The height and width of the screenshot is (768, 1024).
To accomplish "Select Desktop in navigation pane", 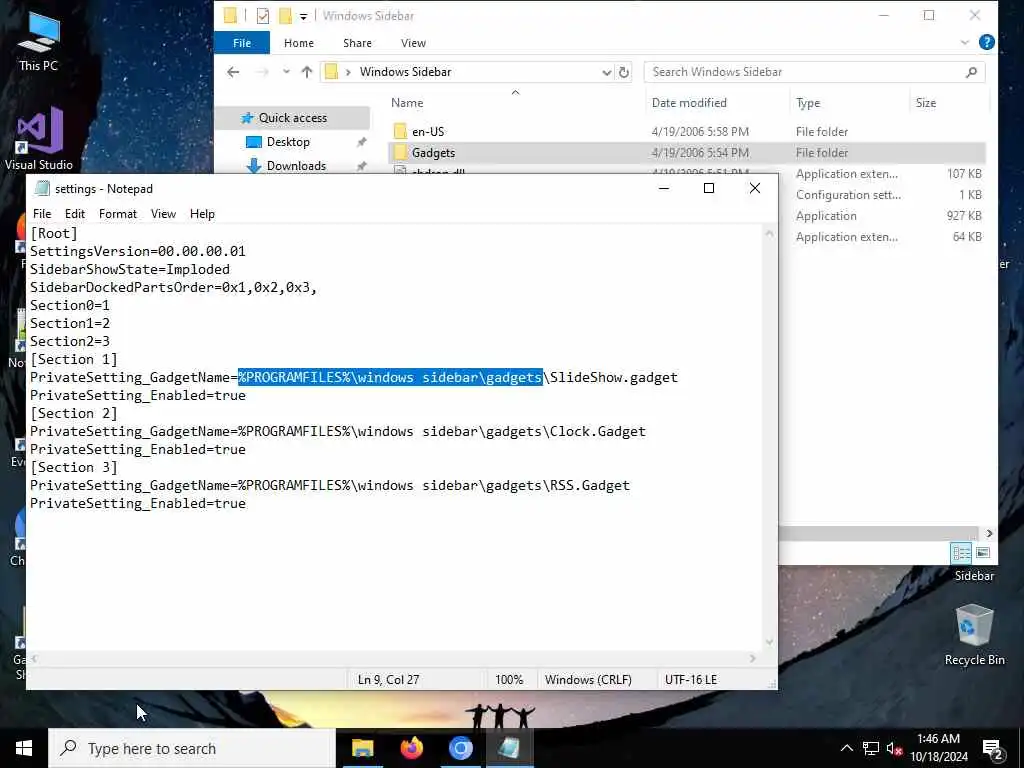I will point(288,142).
